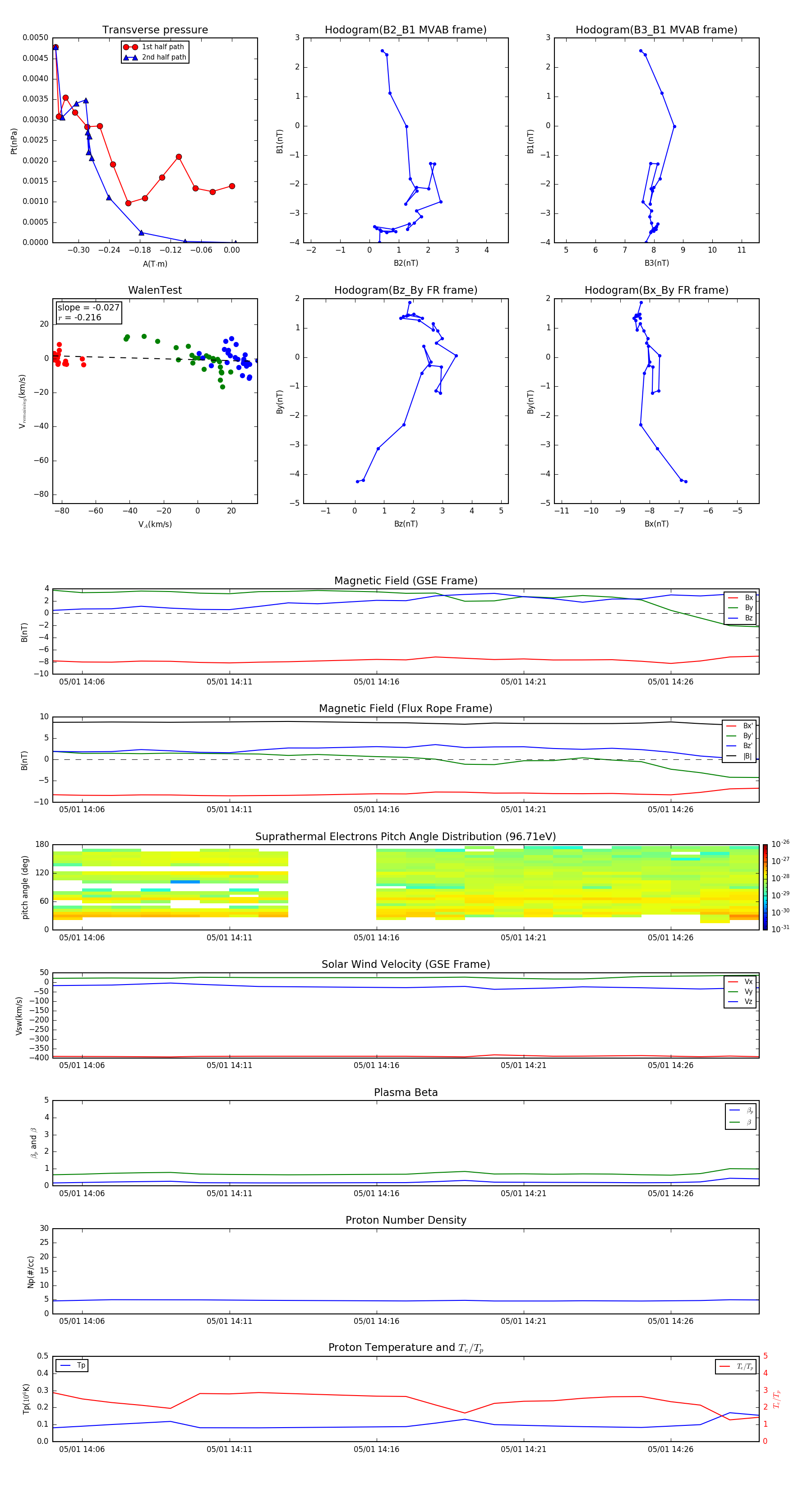Click the 'Magnetic Field (Flux Rope Frame)' title
Image resolution: width=812 pixels, height=1489 pixels.
(406, 709)
